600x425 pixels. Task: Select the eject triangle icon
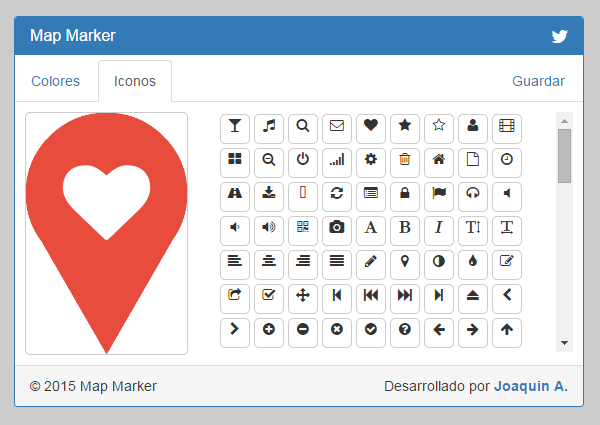click(473, 299)
